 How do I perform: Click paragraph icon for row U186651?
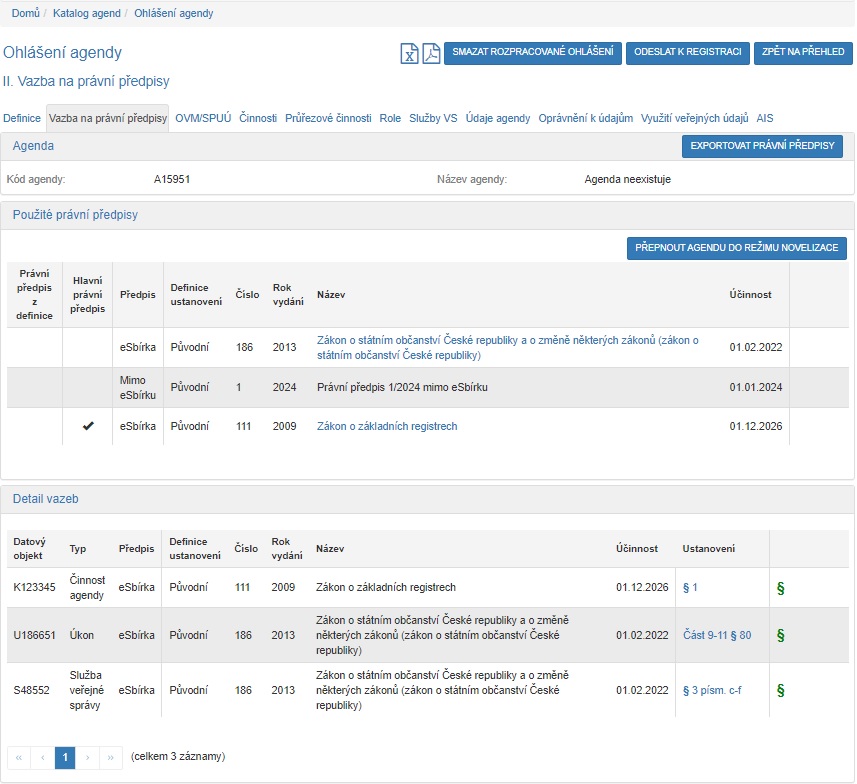(x=780, y=635)
